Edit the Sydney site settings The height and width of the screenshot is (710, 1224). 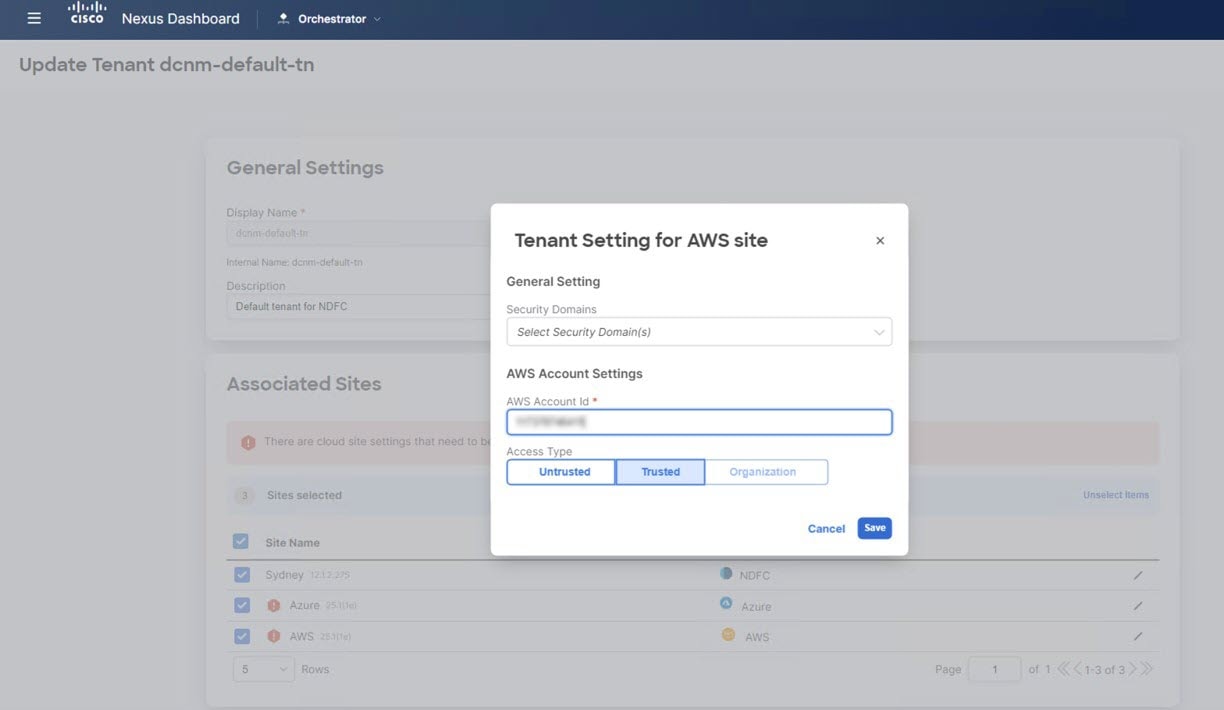[x=1138, y=576]
